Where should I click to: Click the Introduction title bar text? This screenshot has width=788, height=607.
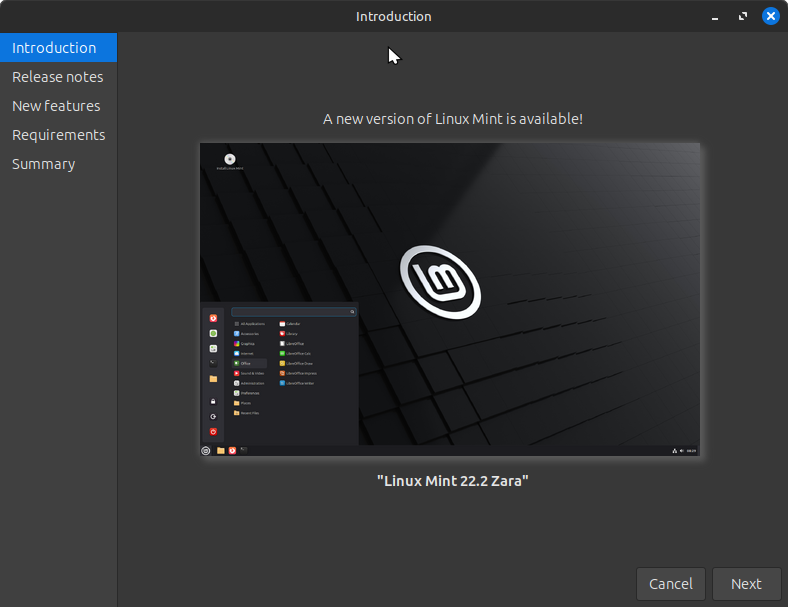click(393, 17)
